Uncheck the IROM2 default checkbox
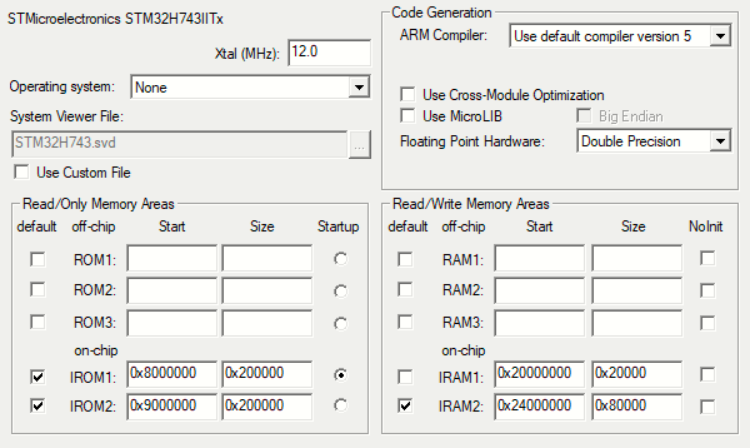The image size is (750, 448). pyautogui.click(x=37, y=406)
